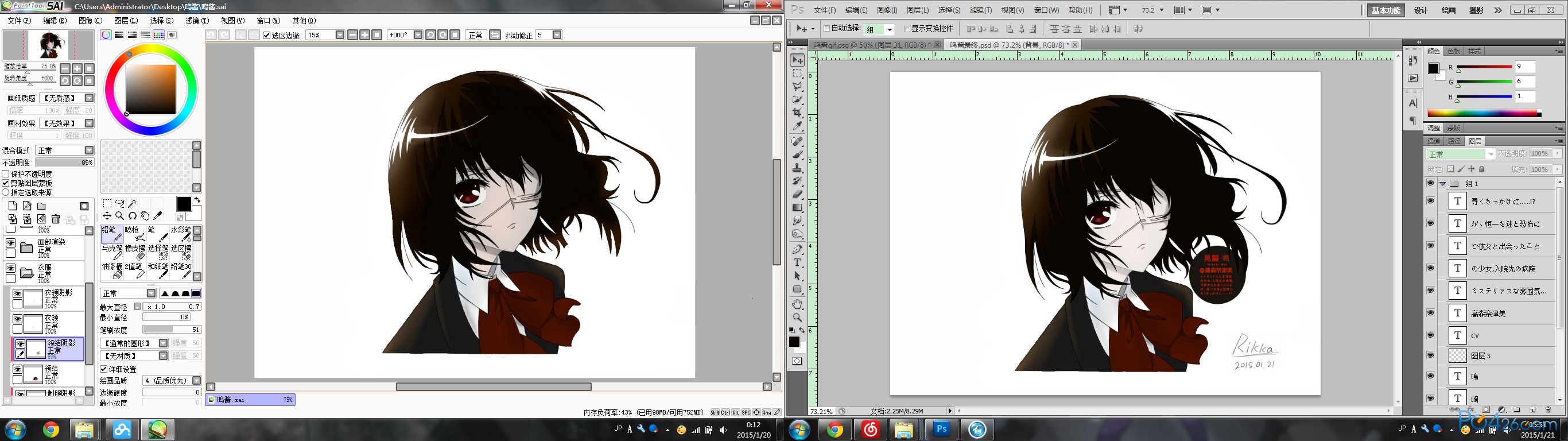Pick the 橡皮擦 eraser in SAI
The width and height of the screenshot is (1568, 441).
pos(134,252)
